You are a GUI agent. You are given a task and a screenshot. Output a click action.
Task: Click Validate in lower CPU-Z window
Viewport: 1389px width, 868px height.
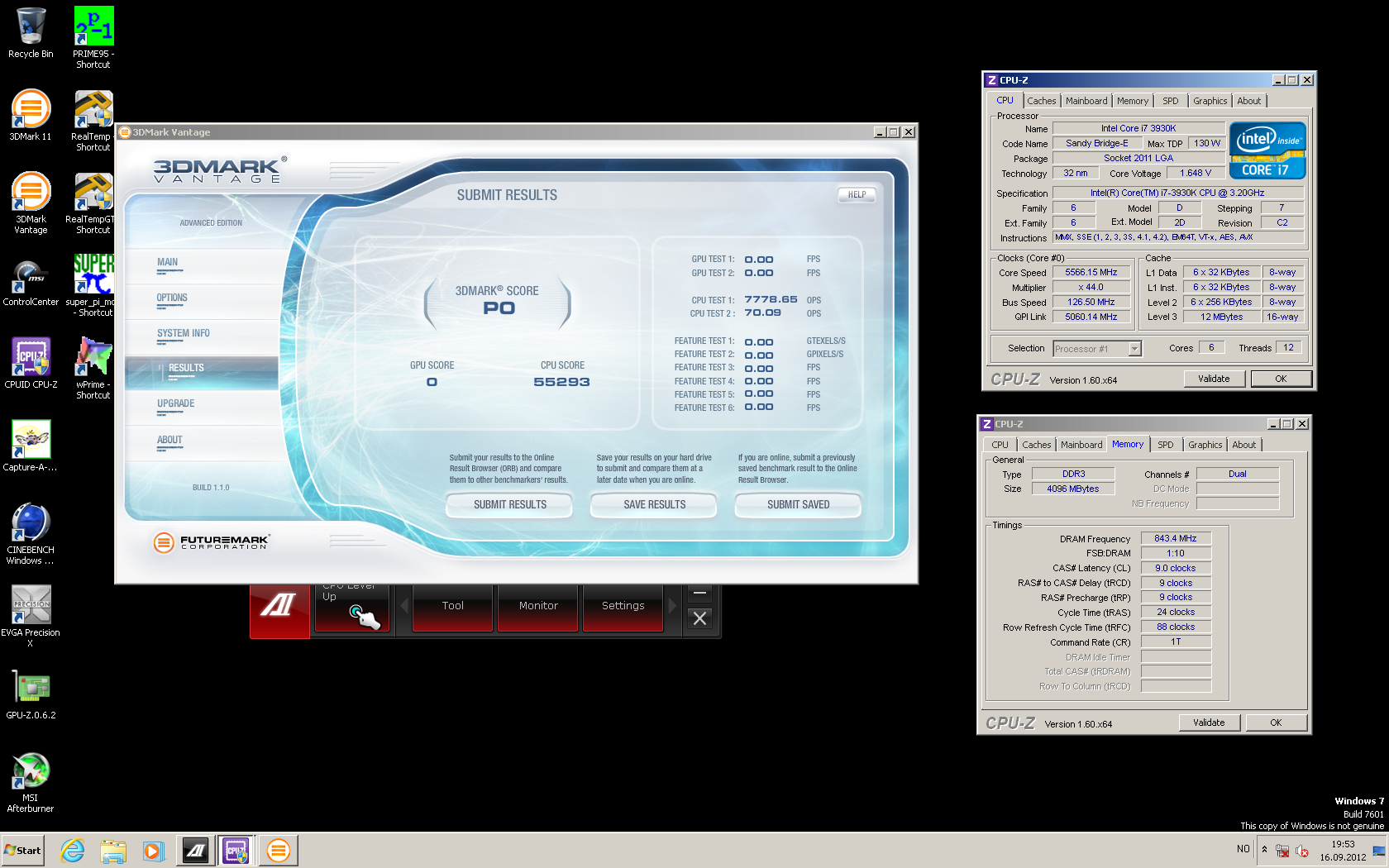(1209, 723)
